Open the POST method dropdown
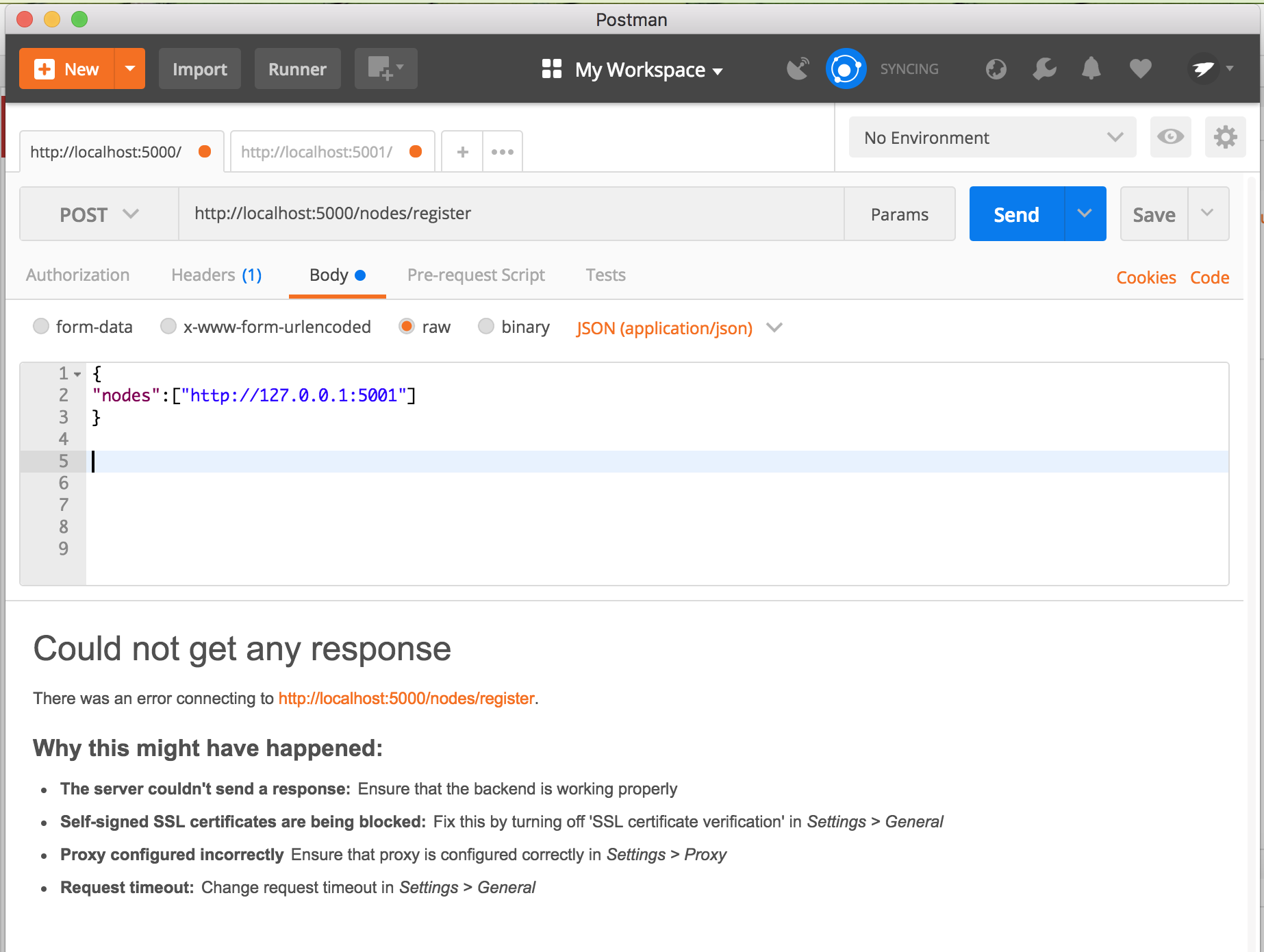 coord(99,214)
